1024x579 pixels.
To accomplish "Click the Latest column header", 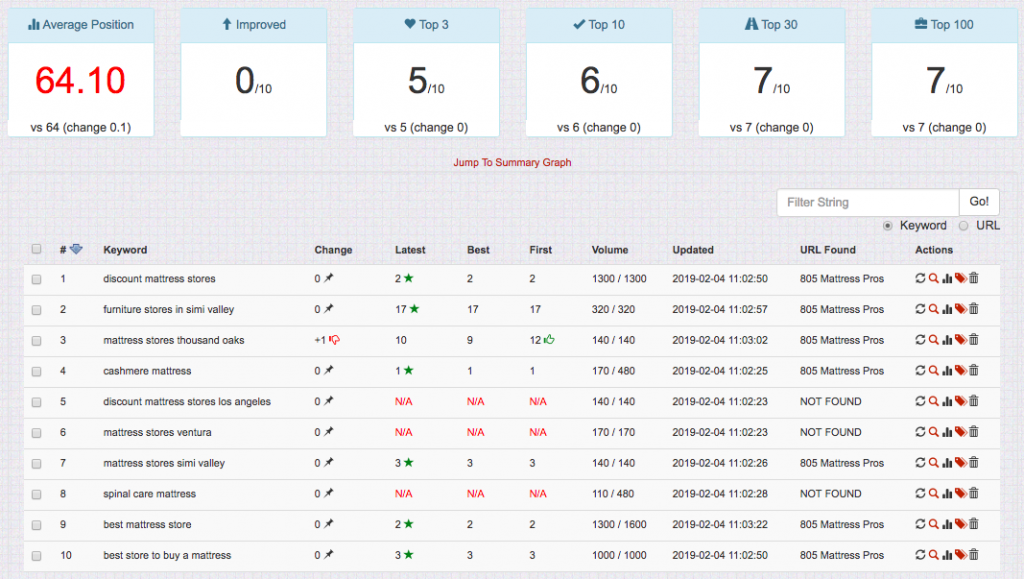I will coord(410,249).
